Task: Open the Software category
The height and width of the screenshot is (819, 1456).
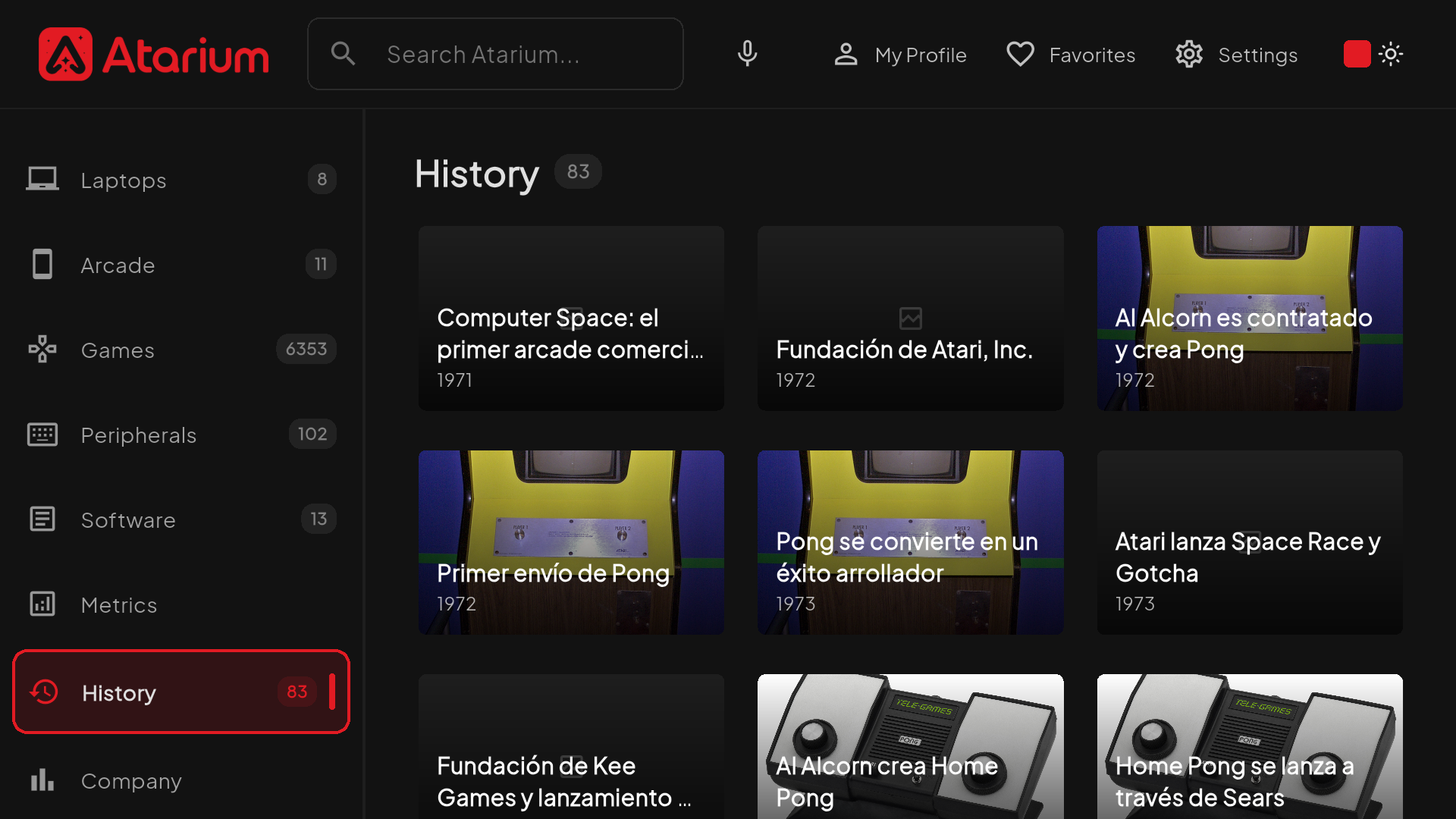Action: click(181, 519)
